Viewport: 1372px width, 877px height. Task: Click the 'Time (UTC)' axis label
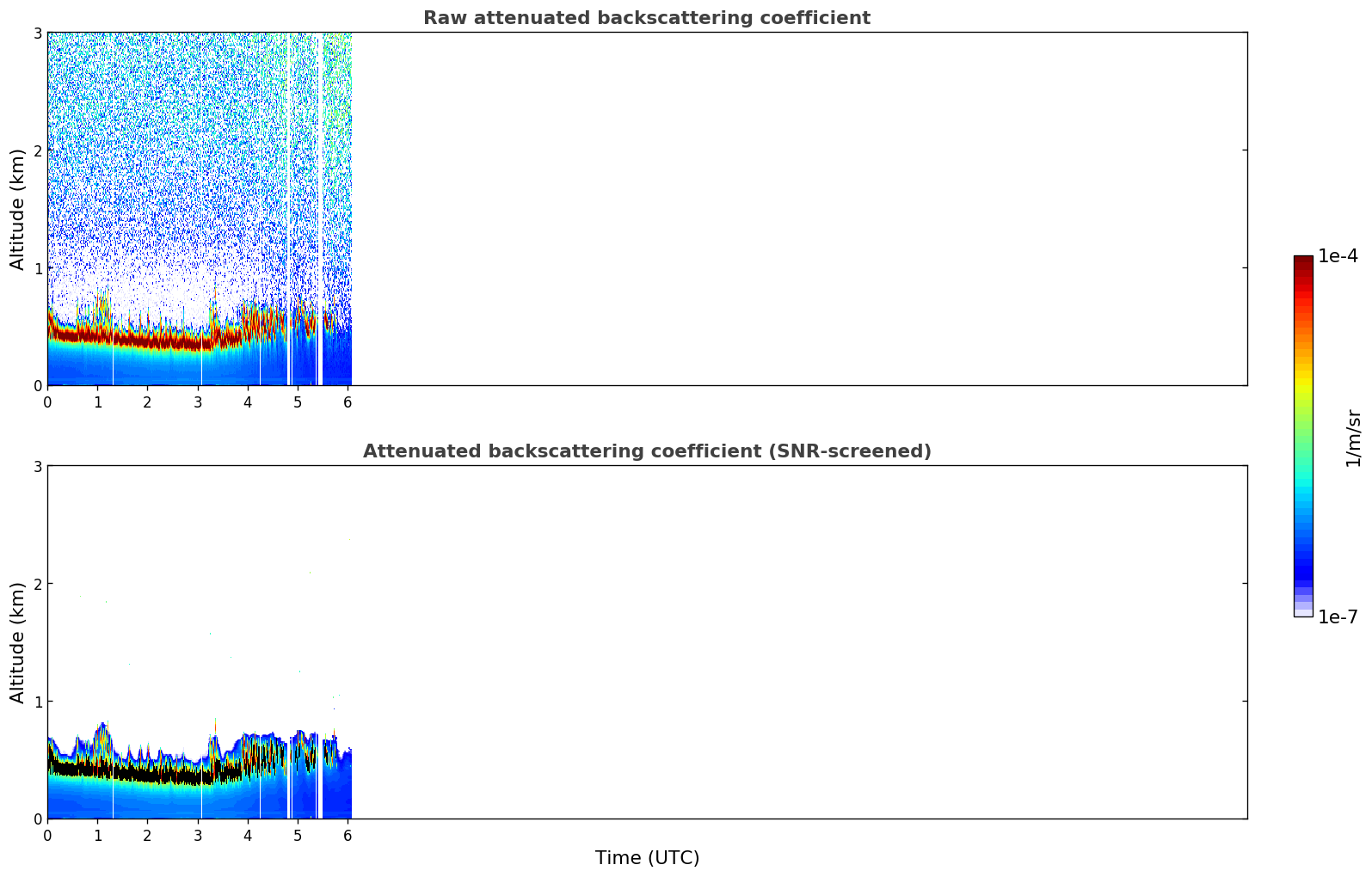(x=647, y=858)
